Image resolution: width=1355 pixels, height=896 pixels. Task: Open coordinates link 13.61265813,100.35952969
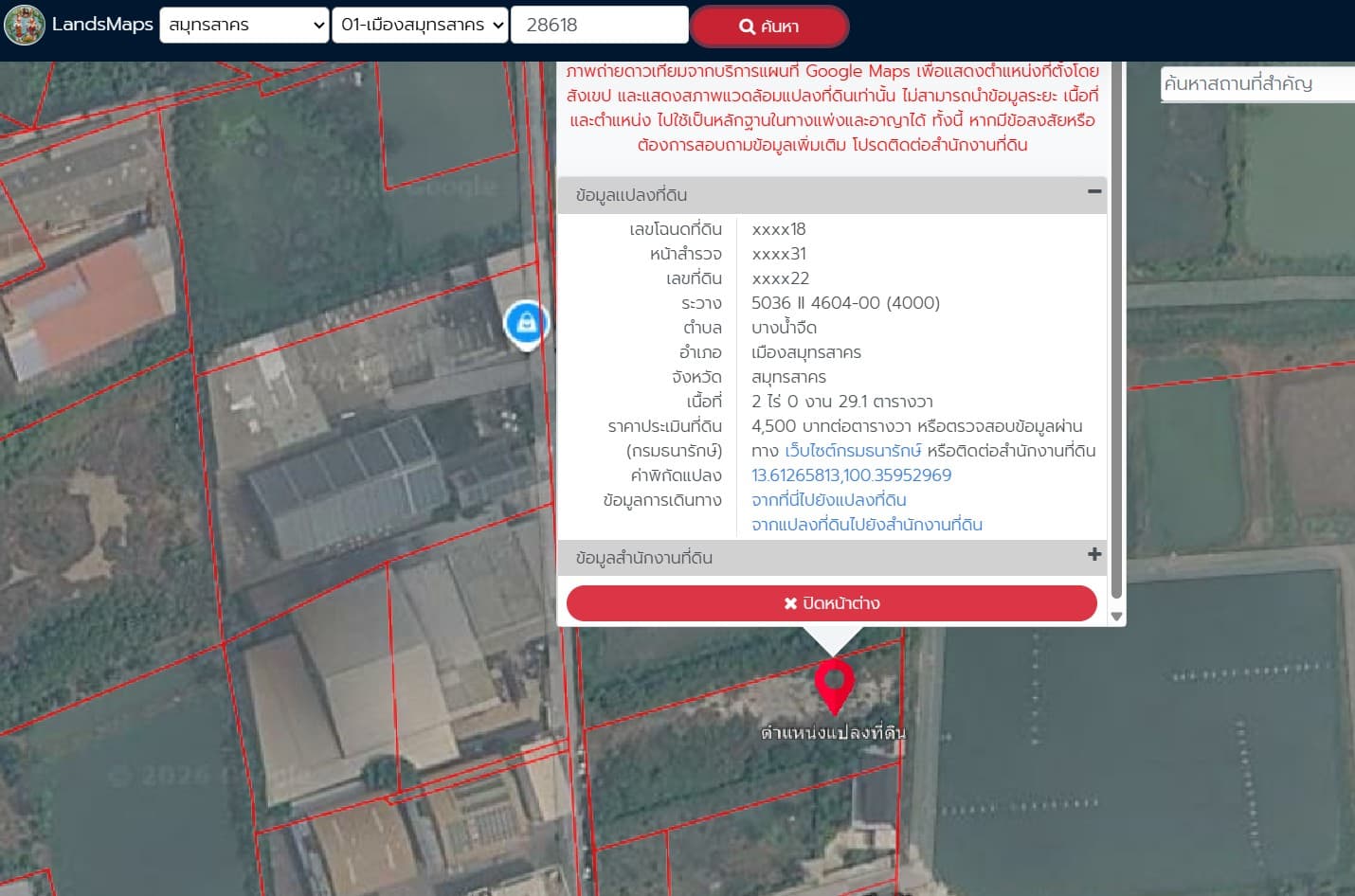click(851, 475)
